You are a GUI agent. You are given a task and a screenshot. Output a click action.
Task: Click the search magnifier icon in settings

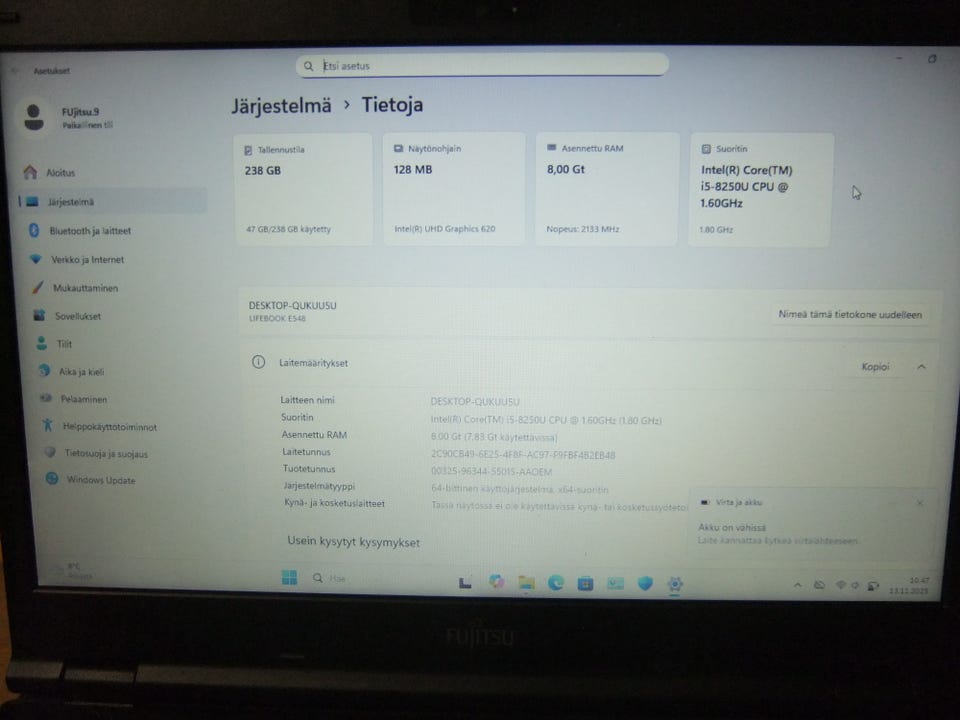point(309,66)
